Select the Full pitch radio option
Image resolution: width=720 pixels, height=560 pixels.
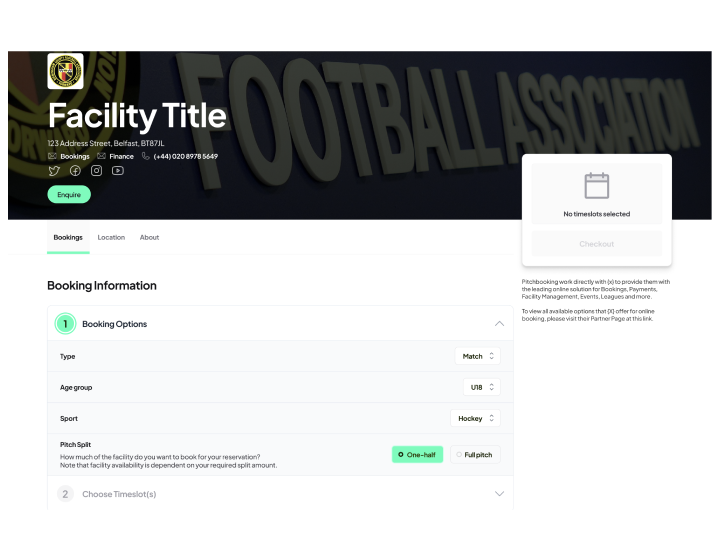(x=475, y=454)
